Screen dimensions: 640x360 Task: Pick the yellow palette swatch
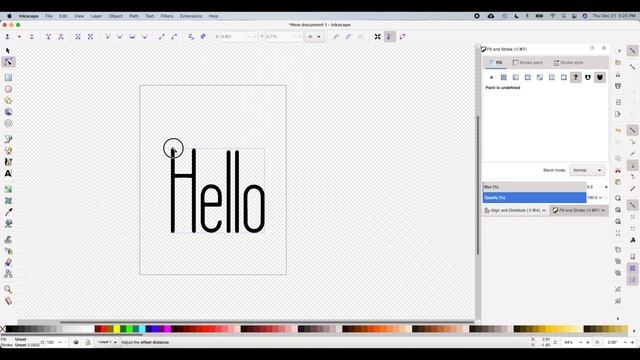point(117,329)
